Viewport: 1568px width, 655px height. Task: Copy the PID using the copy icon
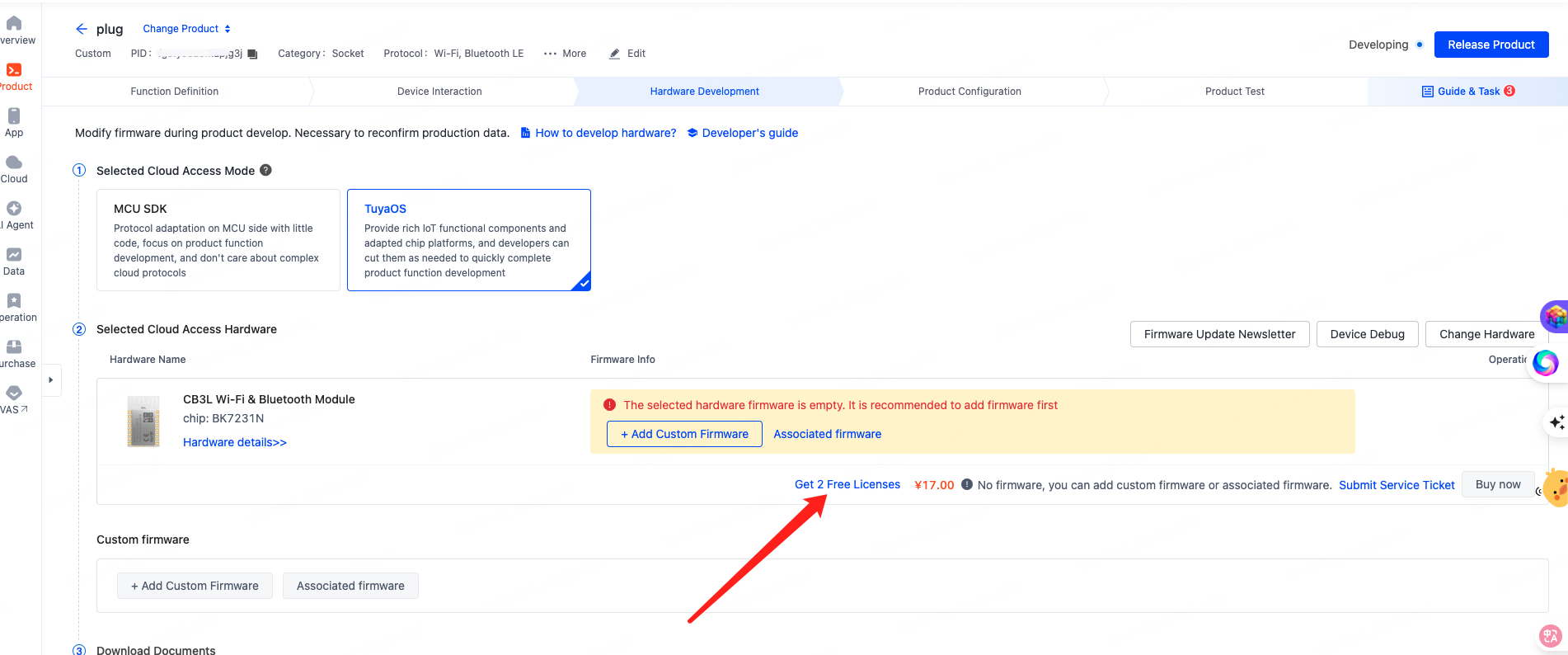[253, 54]
